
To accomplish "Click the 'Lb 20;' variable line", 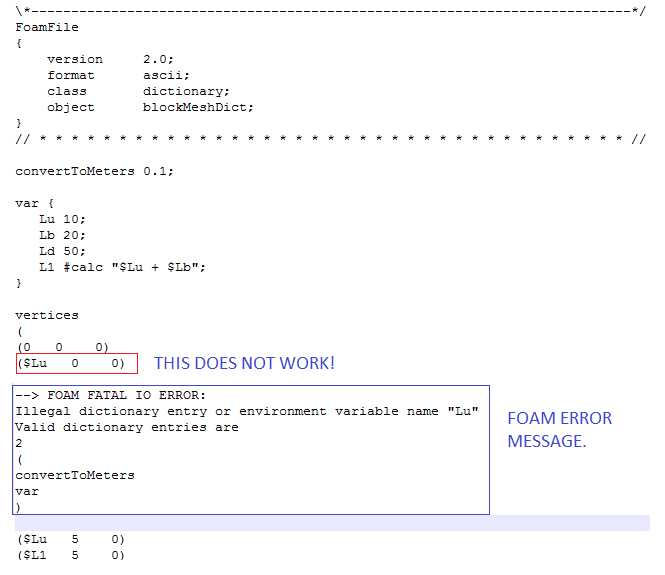I will [62, 235].
